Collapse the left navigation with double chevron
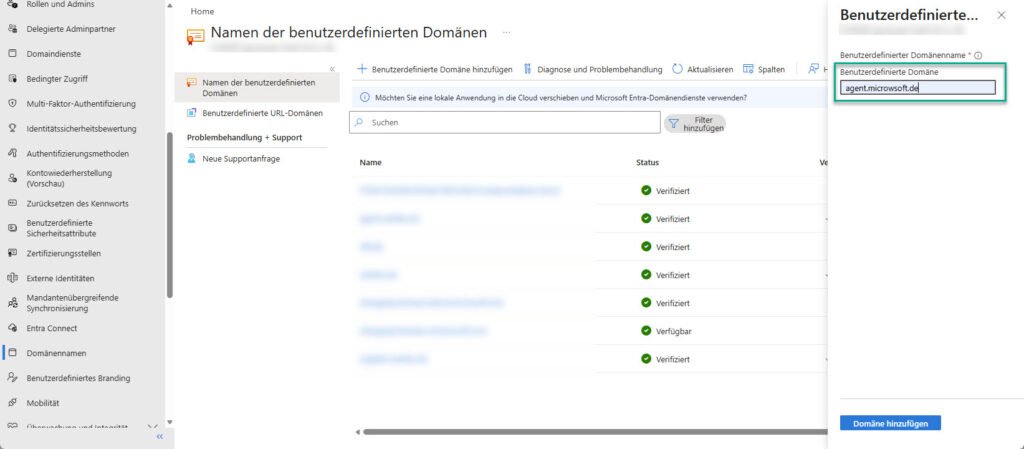The height and width of the screenshot is (449, 1024). [159, 437]
